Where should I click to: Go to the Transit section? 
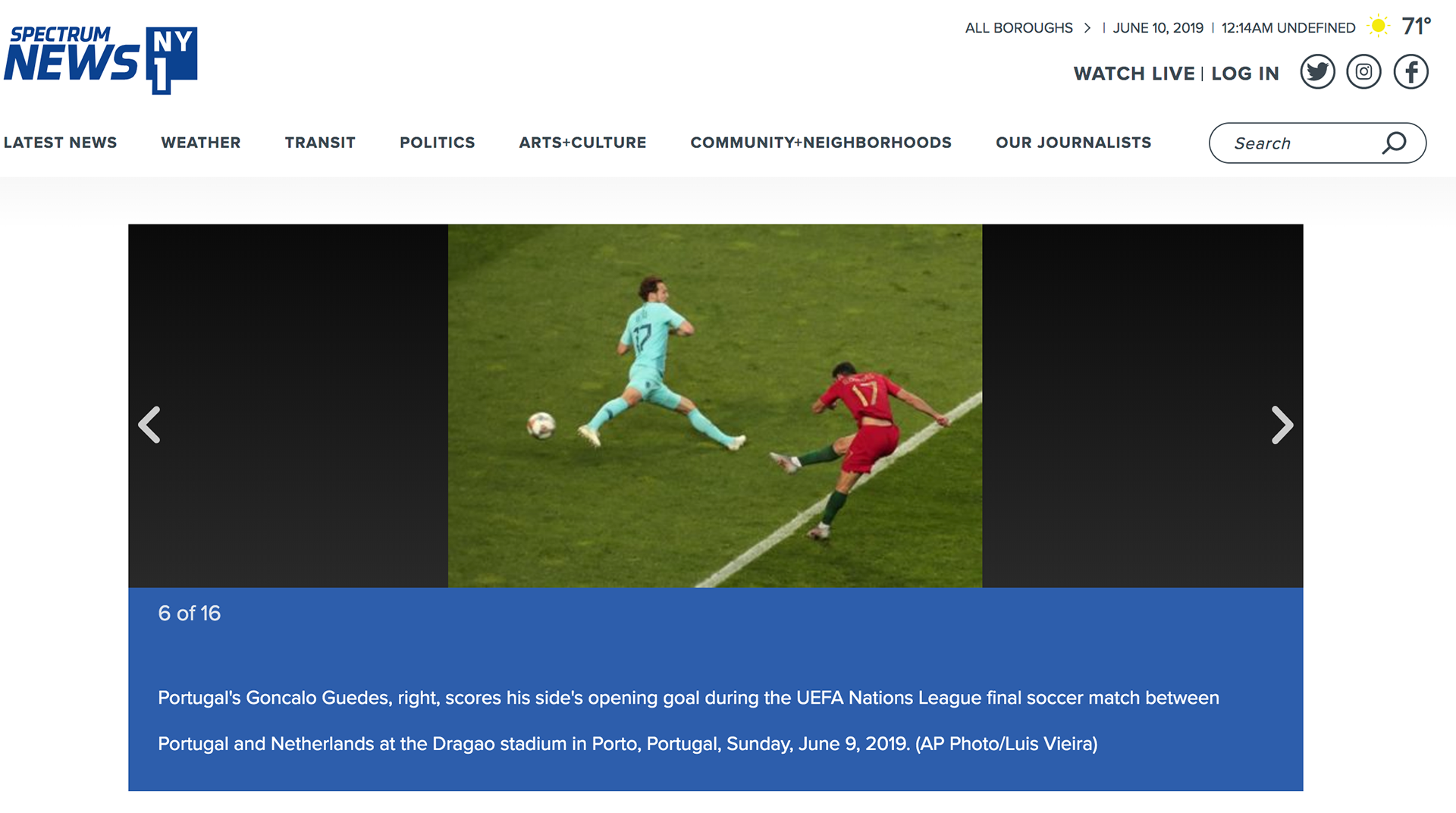(x=320, y=143)
